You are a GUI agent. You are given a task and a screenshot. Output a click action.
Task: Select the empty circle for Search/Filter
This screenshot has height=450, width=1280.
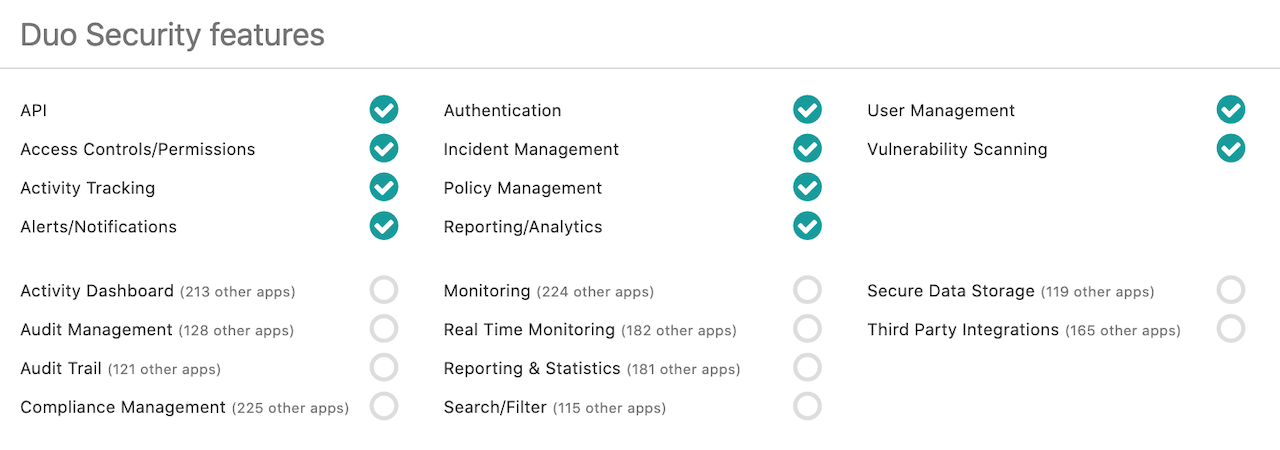click(x=807, y=406)
